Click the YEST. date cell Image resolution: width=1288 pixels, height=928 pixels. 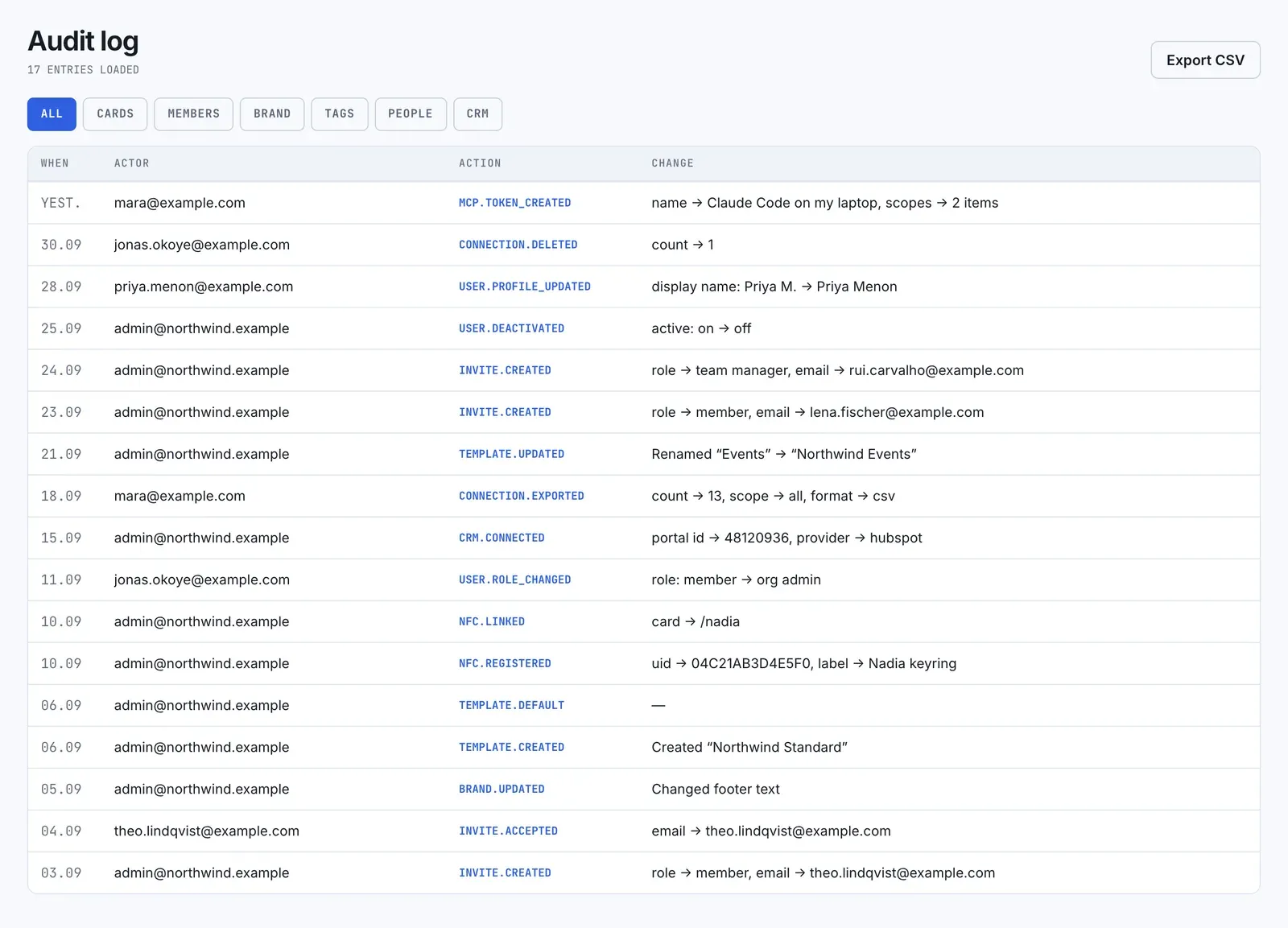[60, 203]
